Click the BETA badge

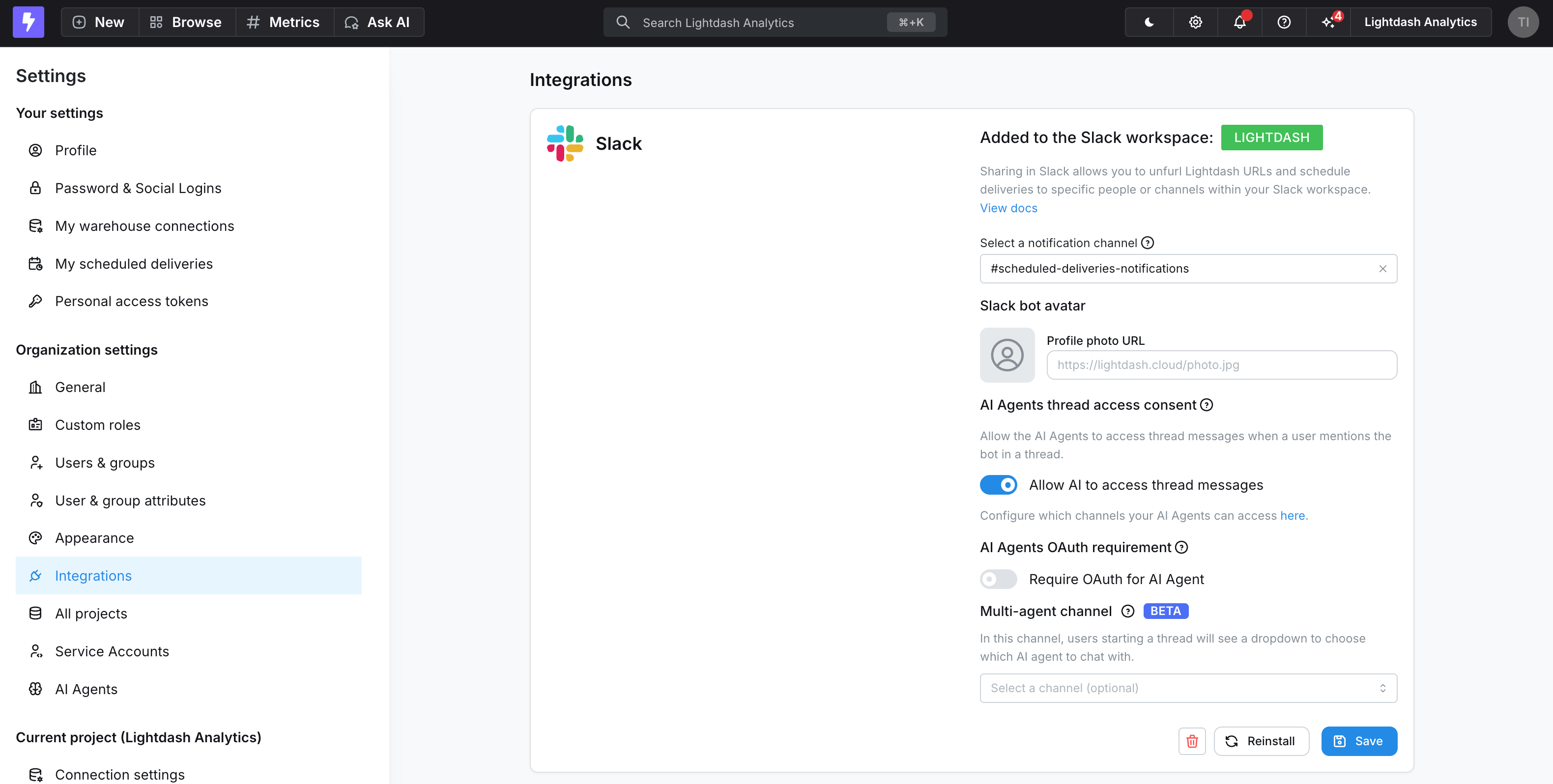coord(1165,611)
